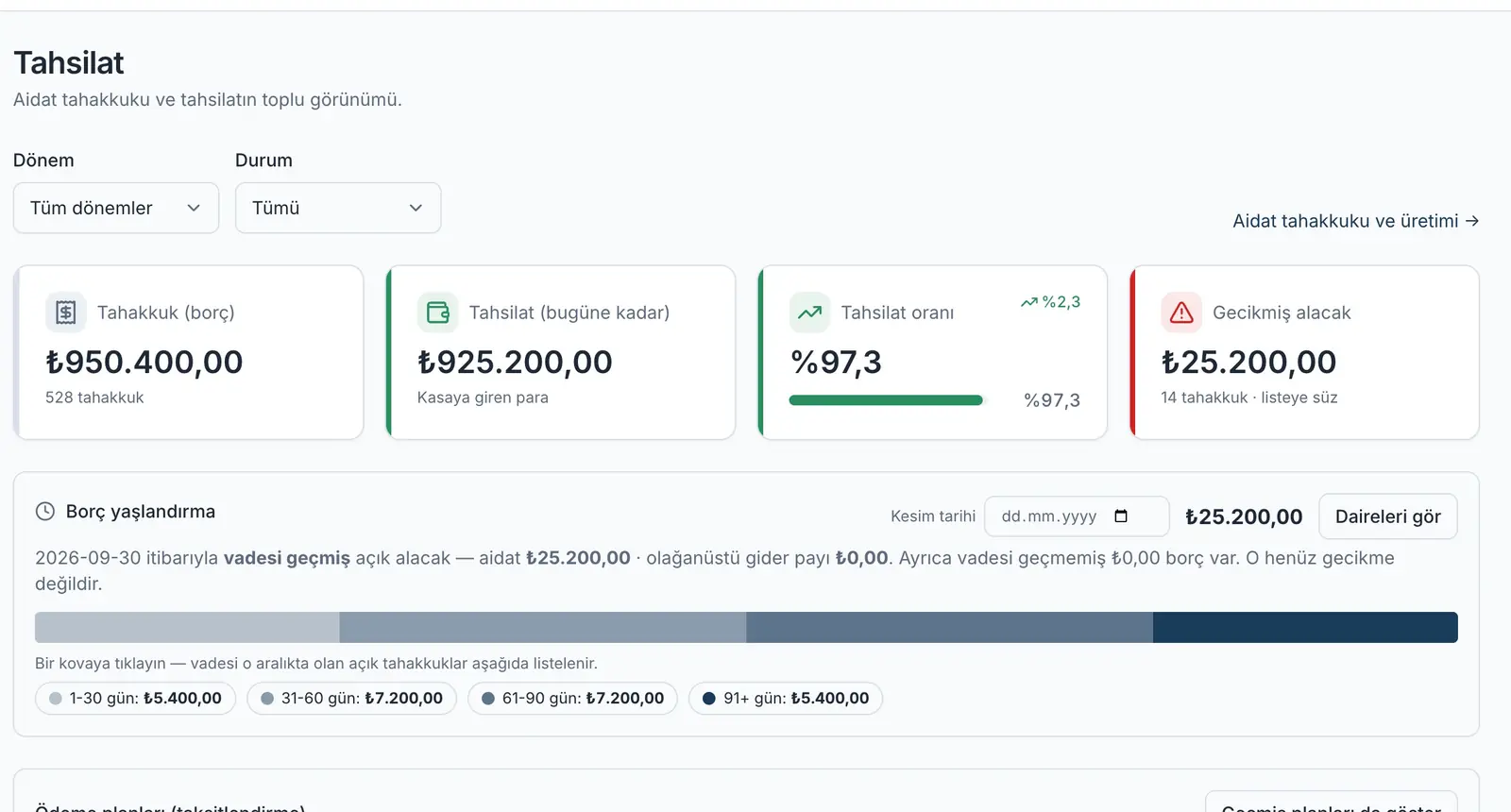The image size is (1511, 812).
Task: Click the Tahakkuk (borç) receipt icon
Action: coord(65,313)
